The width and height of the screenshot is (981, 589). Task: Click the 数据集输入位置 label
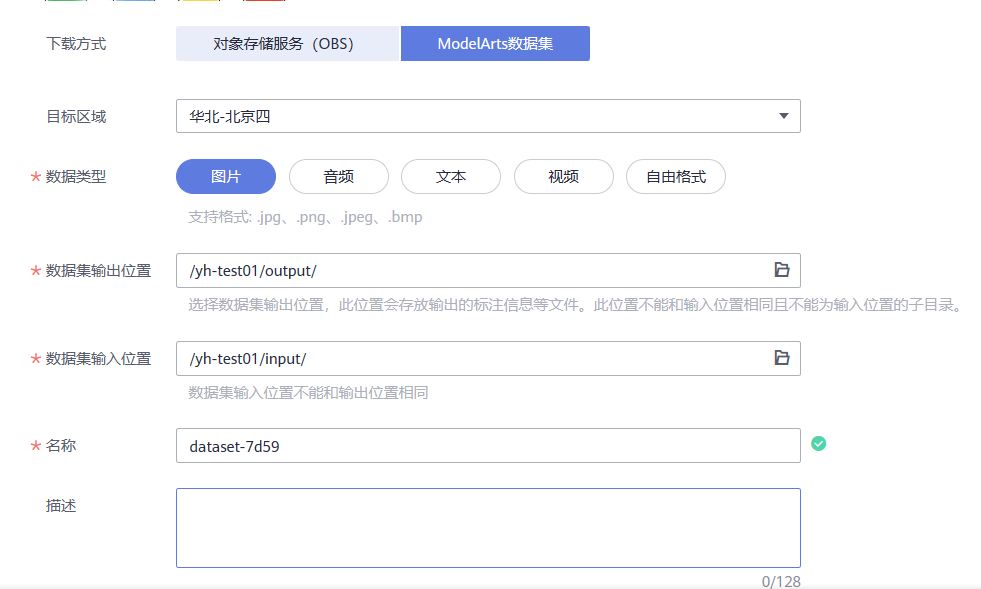(98, 359)
